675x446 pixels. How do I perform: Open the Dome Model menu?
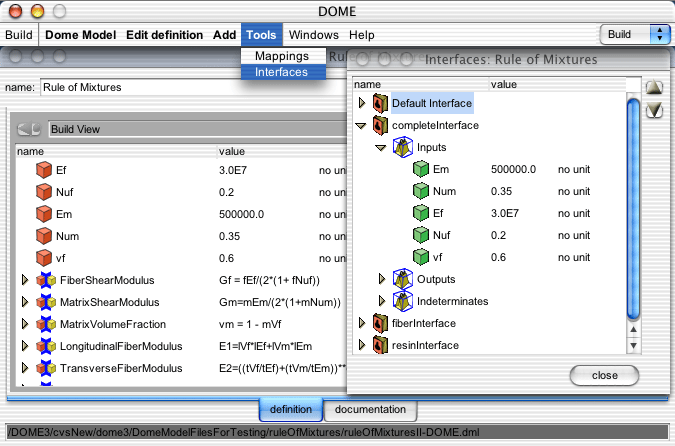pos(81,35)
